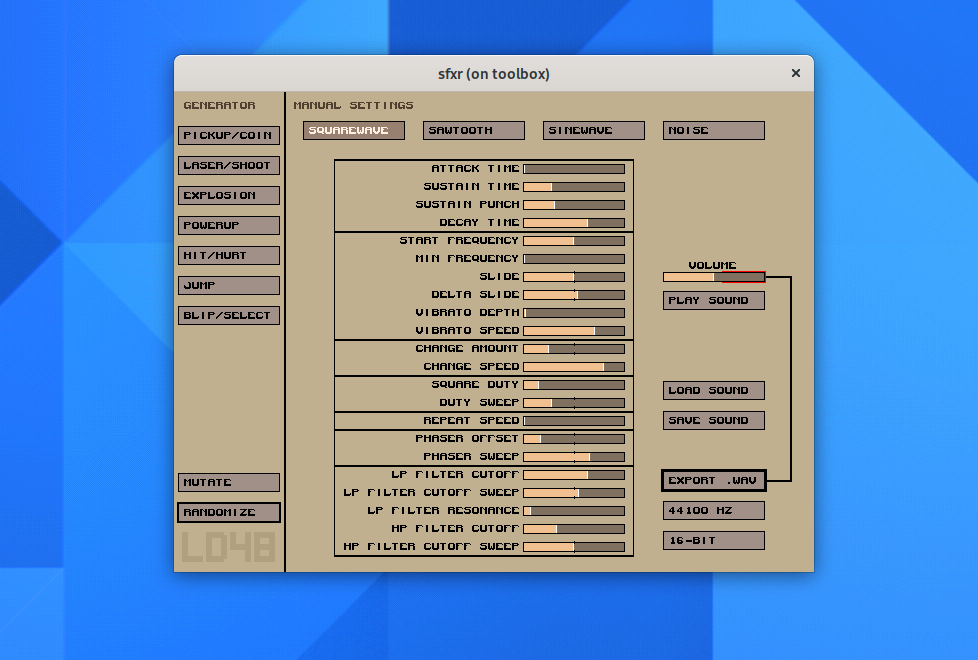Toggle the 44100 Hz sample rate
The image size is (978, 660).
coord(714,511)
